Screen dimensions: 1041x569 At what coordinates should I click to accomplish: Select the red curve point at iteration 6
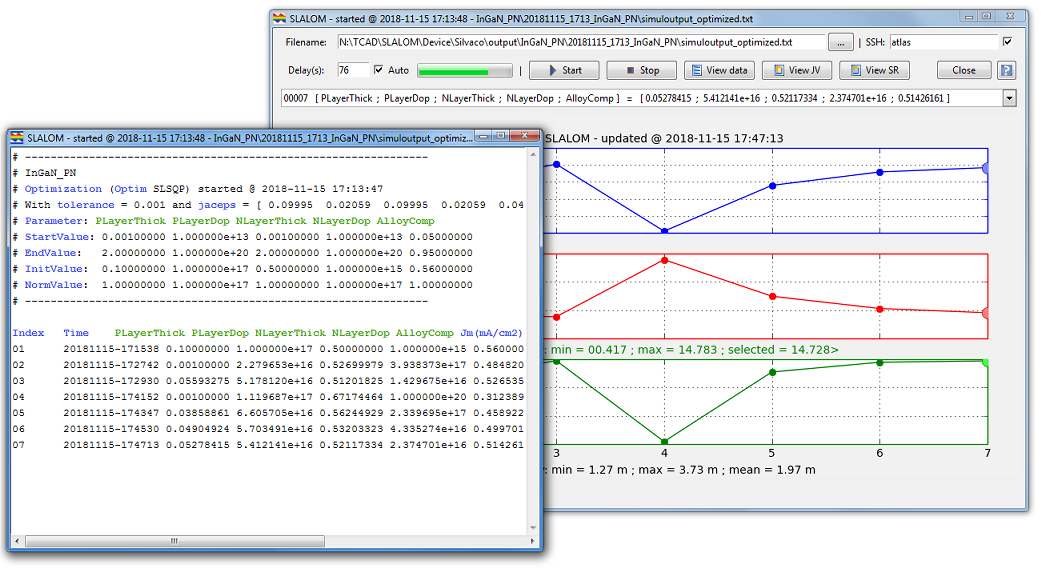pyautogui.click(x=880, y=309)
